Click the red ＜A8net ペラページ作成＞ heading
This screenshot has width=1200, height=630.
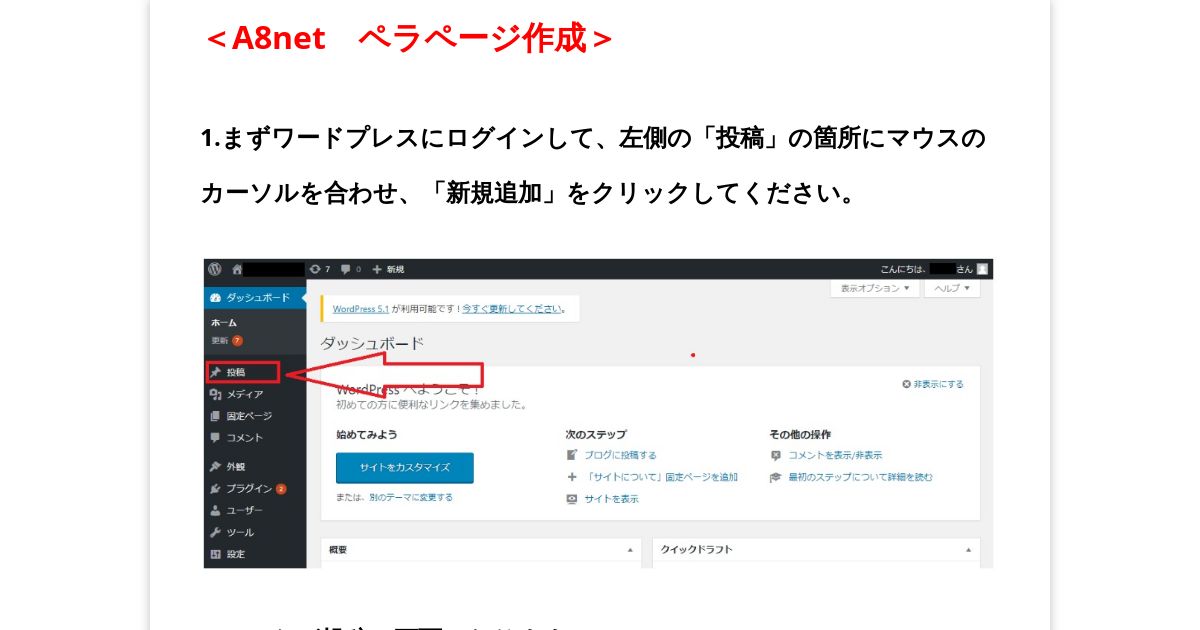pos(408,39)
